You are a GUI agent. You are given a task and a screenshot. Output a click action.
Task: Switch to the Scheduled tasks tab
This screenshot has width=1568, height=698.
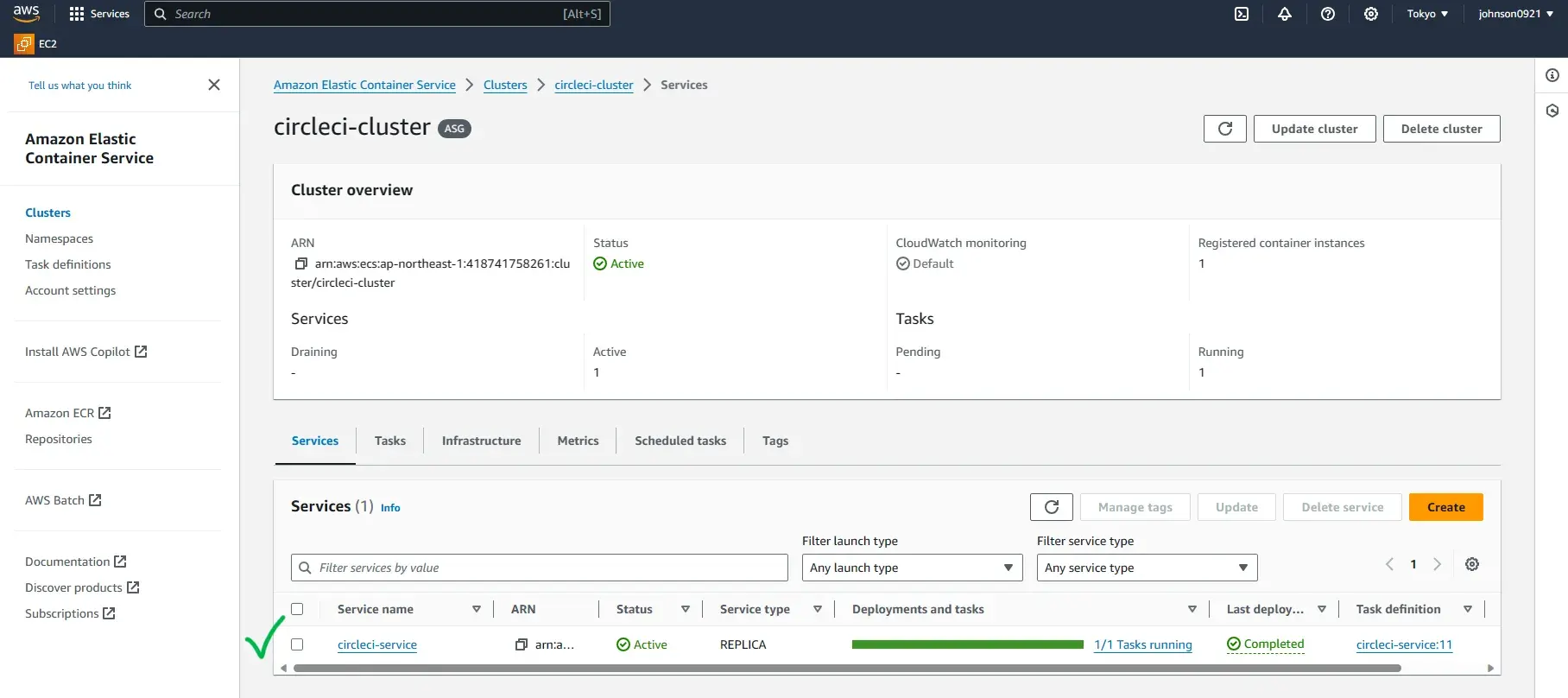(x=680, y=441)
